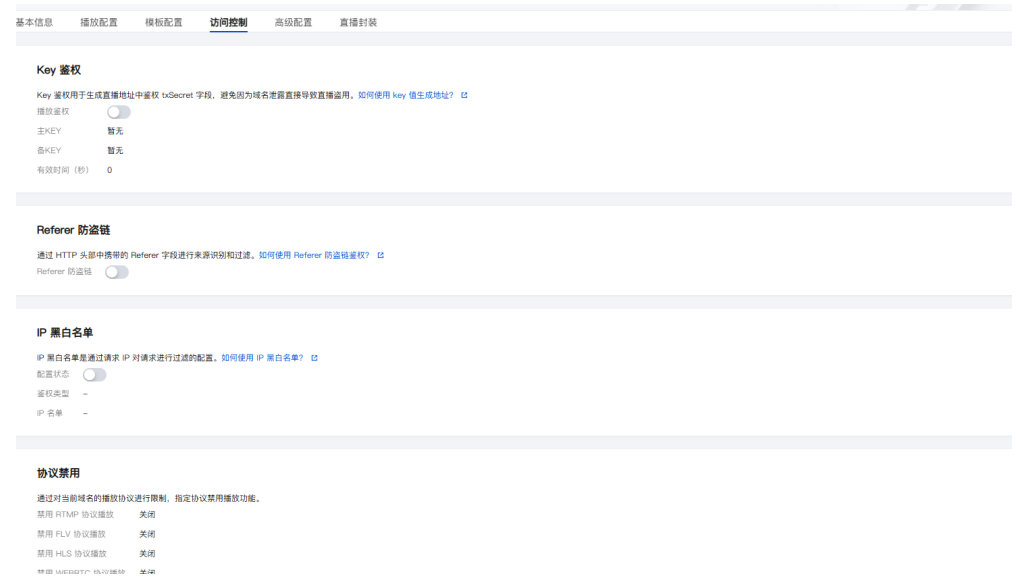Click 关闭 status for 禁用 HLS 协议播放
The height and width of the screenshot is (587, 1034).
tap(147, 553)
